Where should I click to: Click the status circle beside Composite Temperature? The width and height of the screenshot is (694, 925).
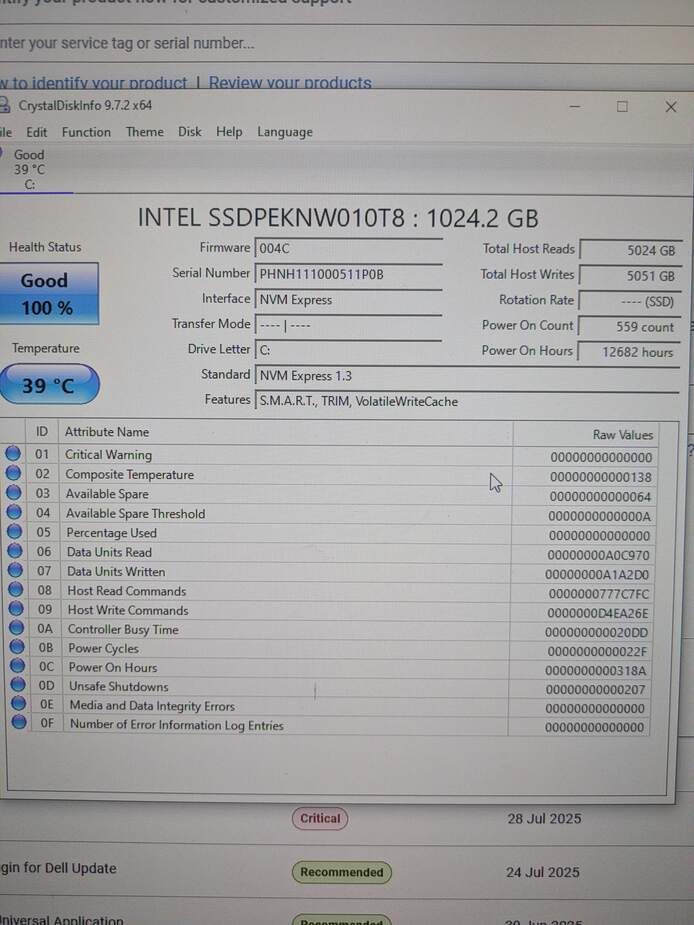(x=13, y=474)
